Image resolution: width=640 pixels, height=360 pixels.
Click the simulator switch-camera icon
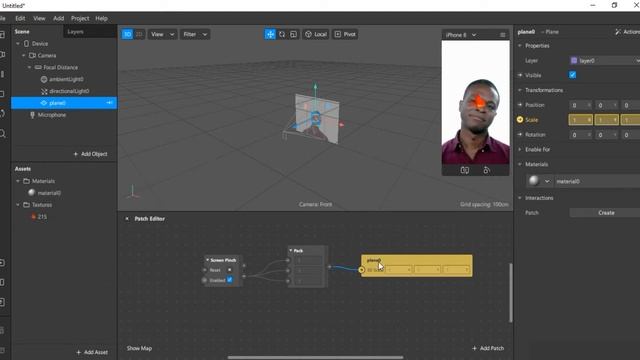pos(464,170)
